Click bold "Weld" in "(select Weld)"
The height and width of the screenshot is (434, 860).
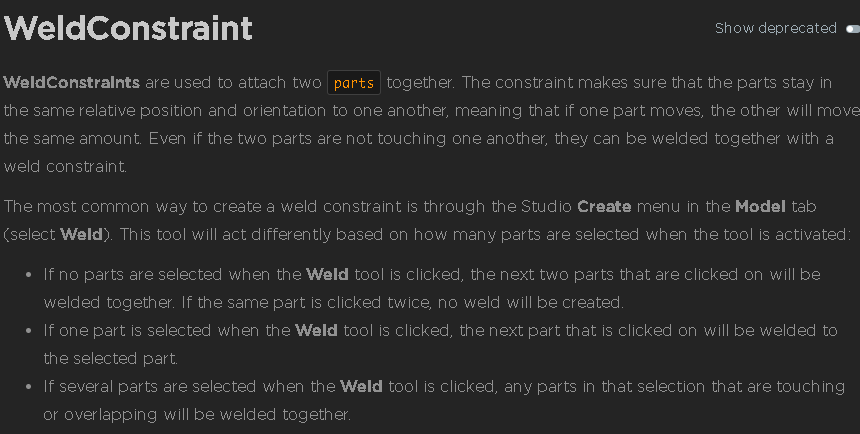tap(82, 235)
